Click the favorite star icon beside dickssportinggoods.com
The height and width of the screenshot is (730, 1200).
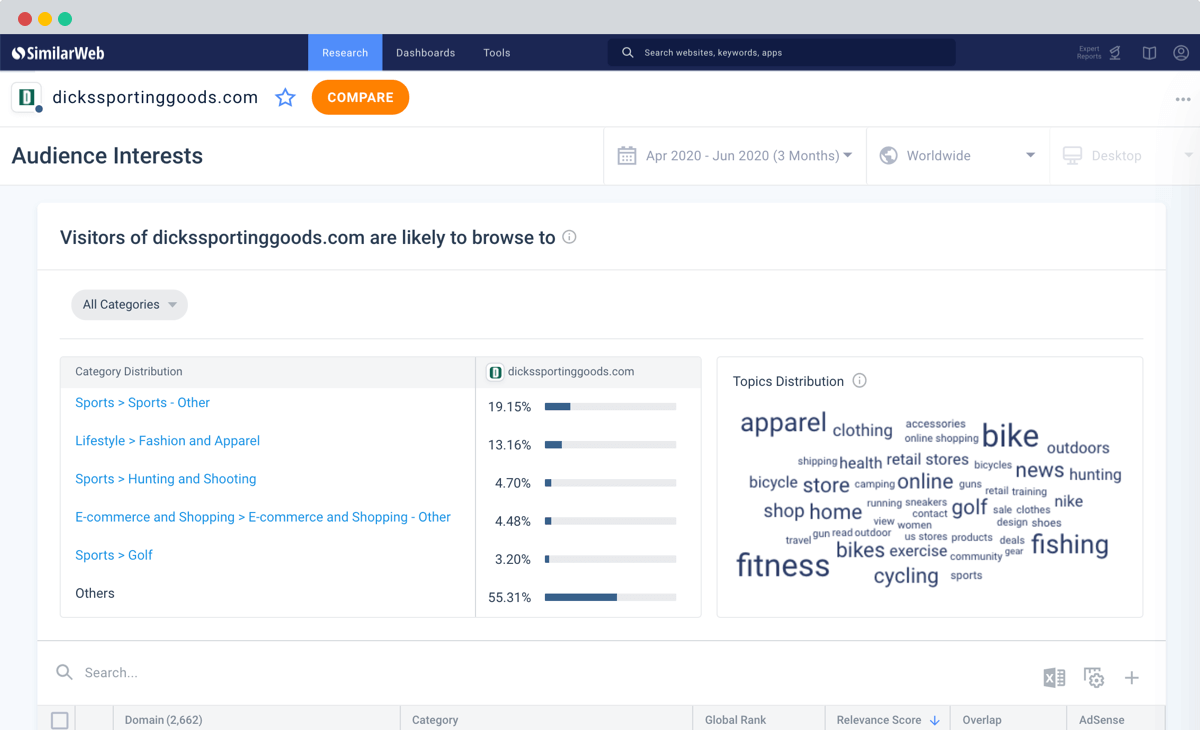pyautogui.click(x=286, y=97)
